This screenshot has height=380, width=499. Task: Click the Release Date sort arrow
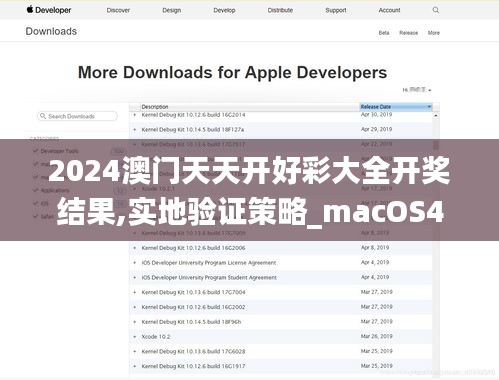[x=429, y=107]
